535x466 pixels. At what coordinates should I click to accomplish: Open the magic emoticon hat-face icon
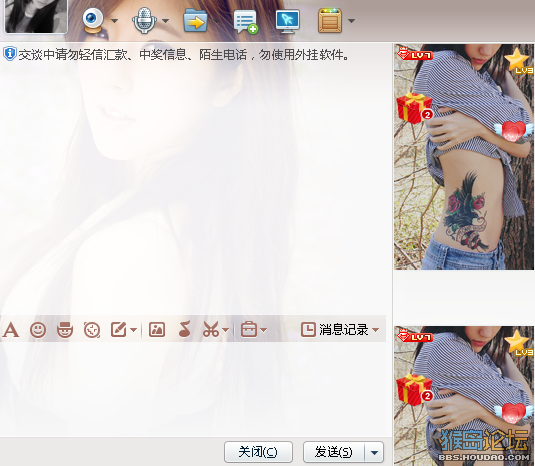64,330
